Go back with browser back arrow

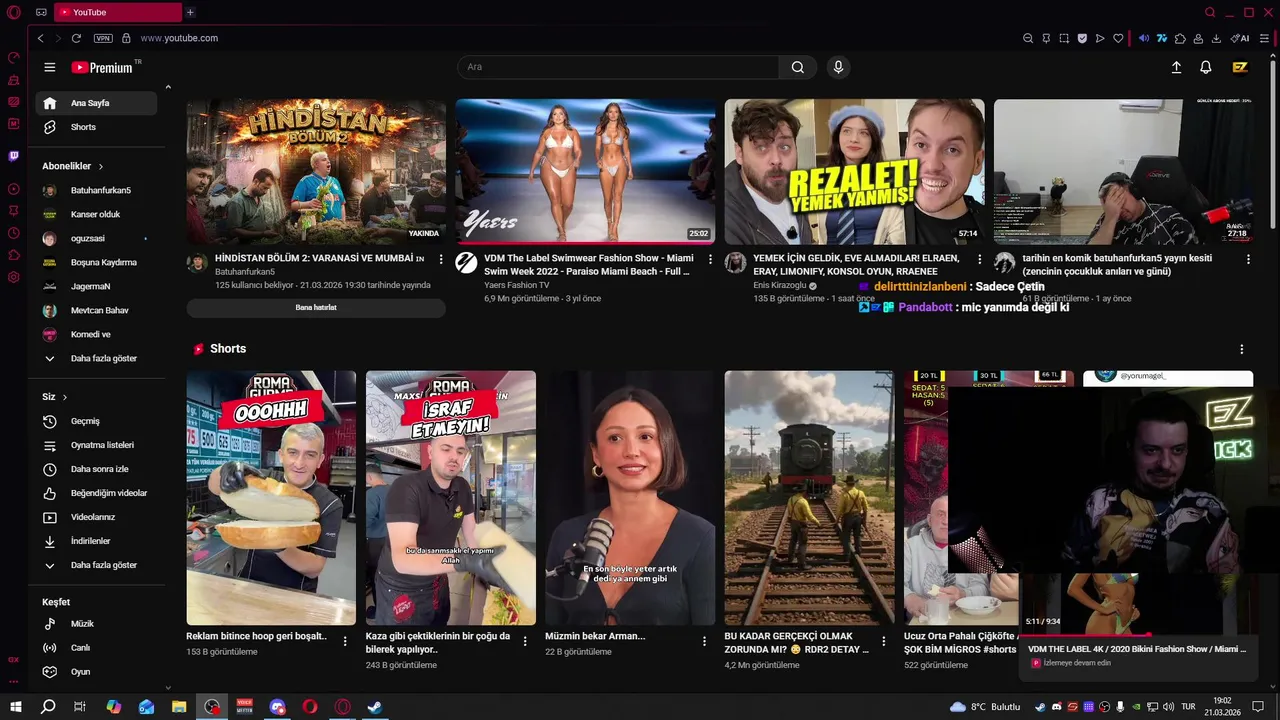[40, 38]
